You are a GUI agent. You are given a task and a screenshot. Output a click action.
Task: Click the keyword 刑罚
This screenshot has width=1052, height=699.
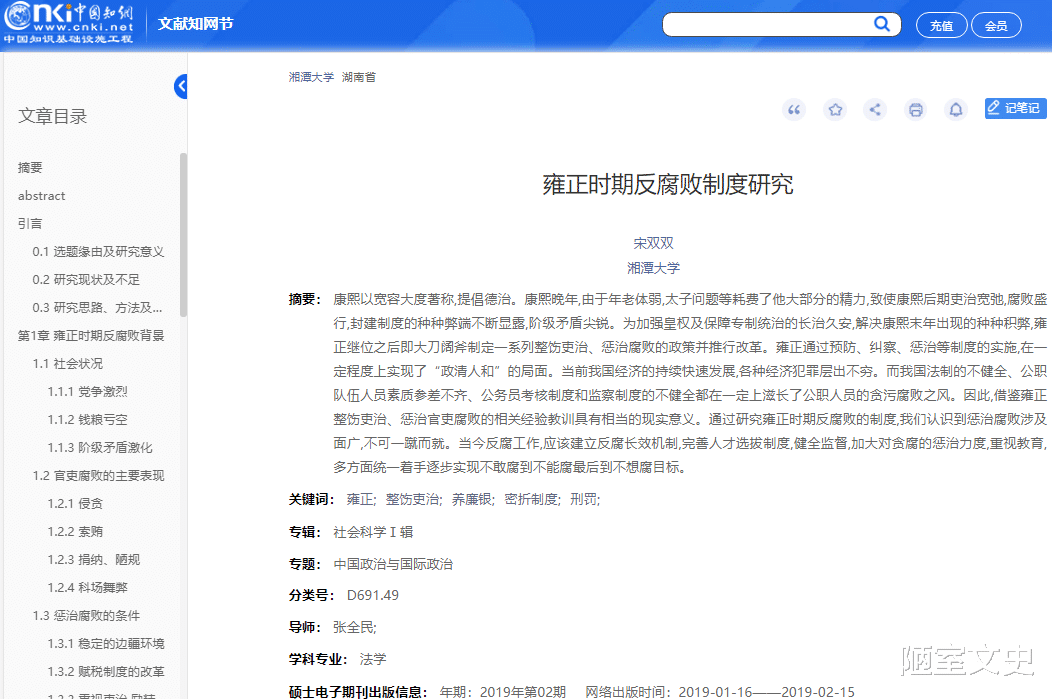[584, 500]
